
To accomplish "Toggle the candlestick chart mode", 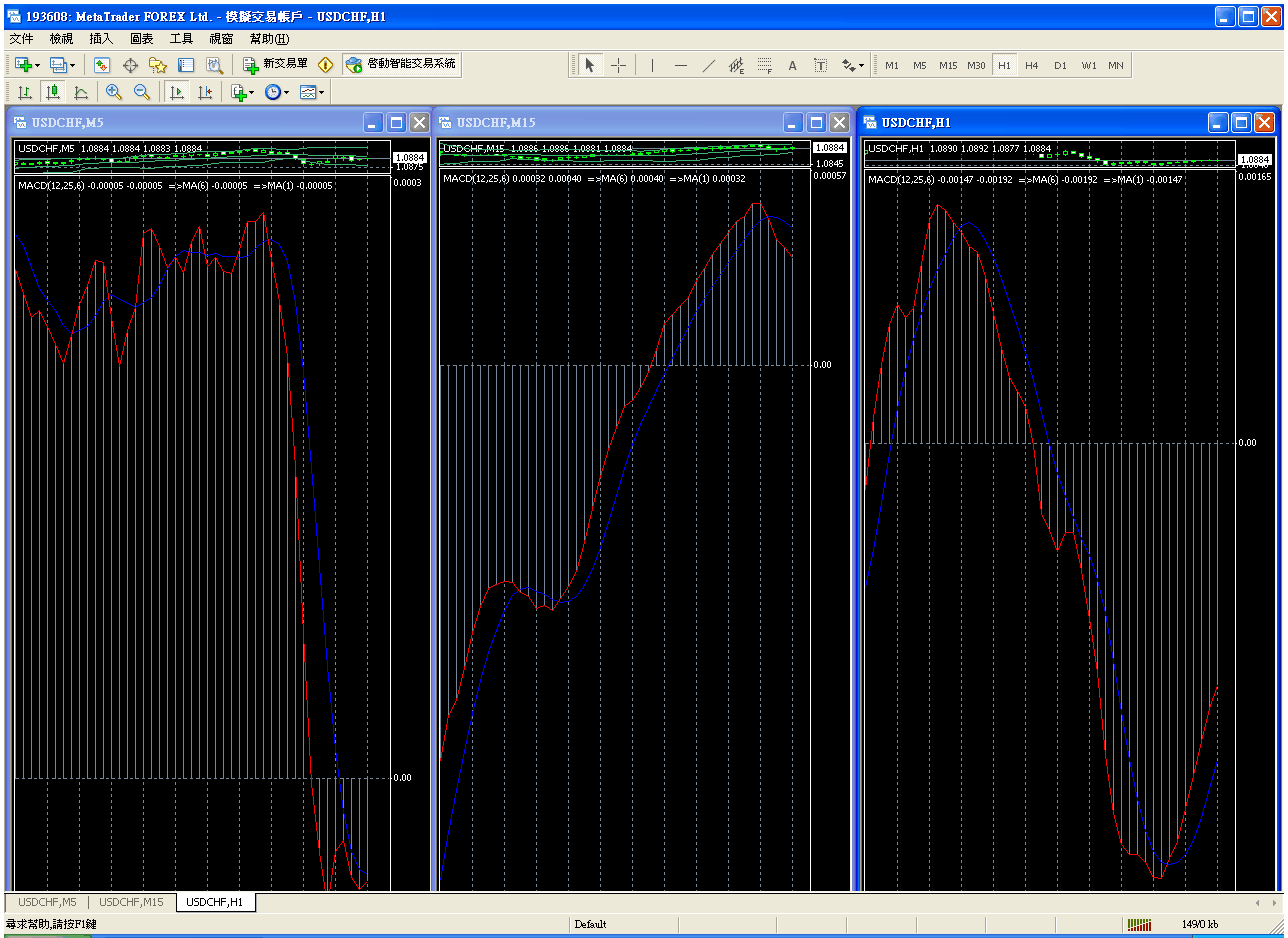I will pos(53,92).
